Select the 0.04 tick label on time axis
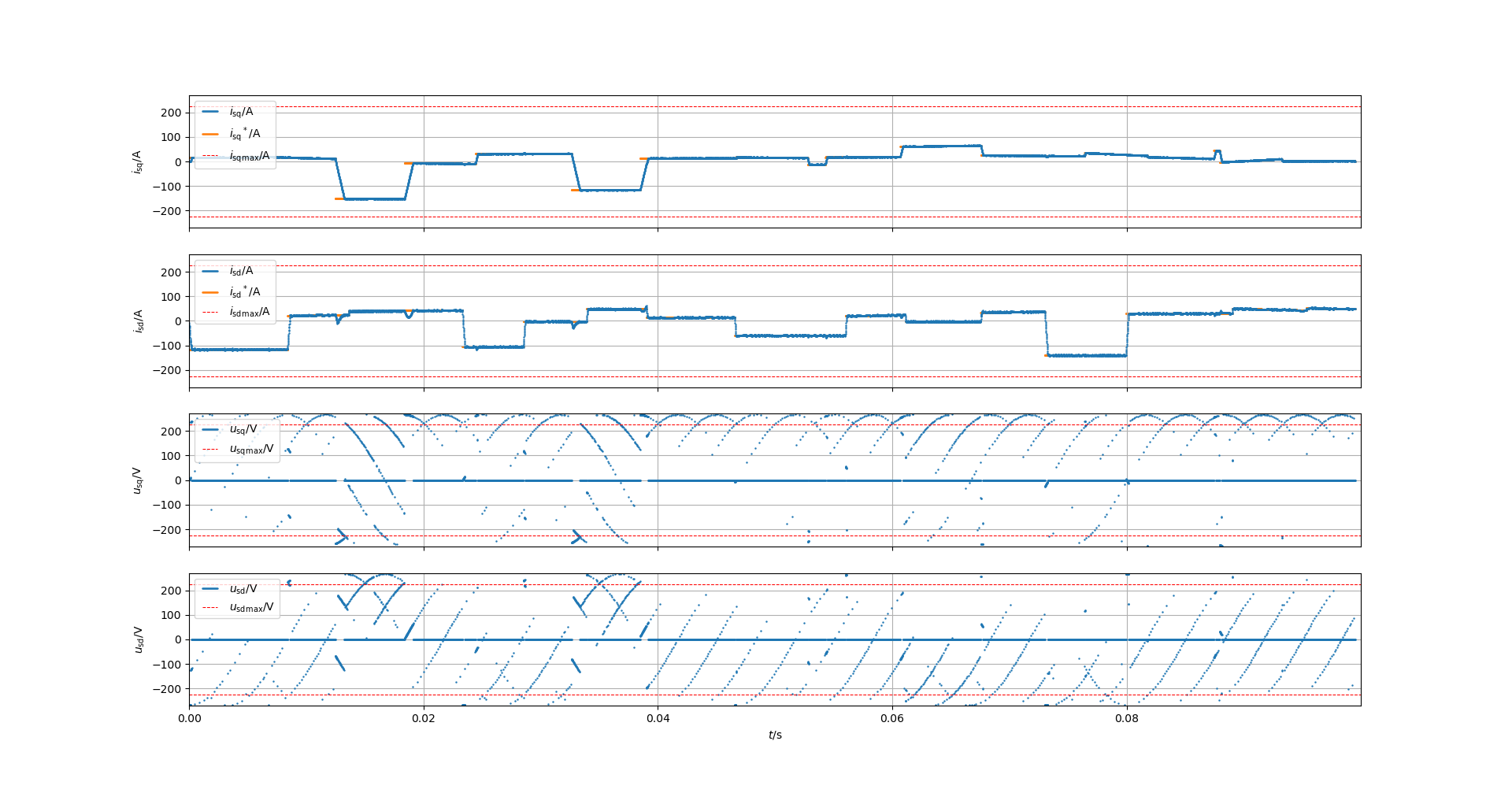 tap(659, 719)
